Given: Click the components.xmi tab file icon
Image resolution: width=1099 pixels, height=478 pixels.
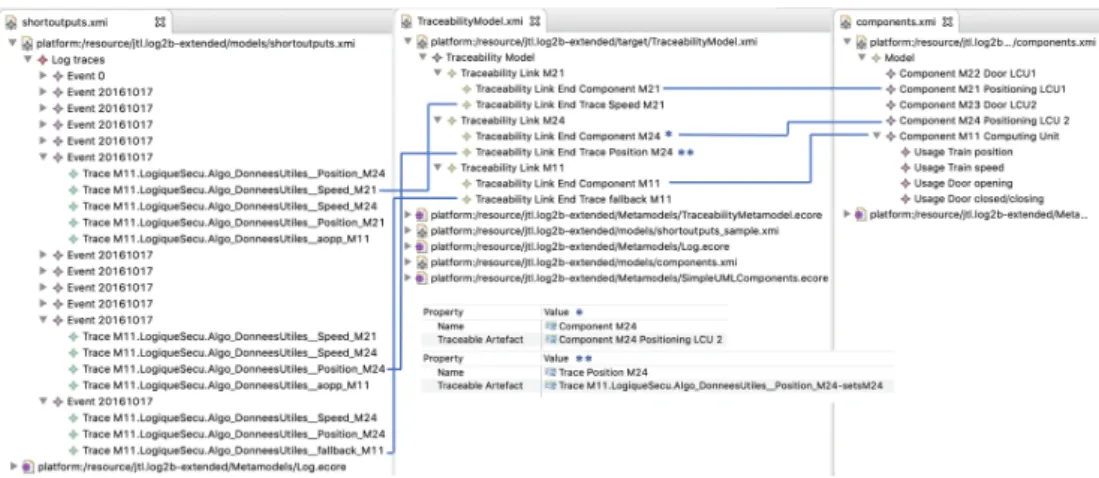Looking at the screenshot, I should pos(846,22).
